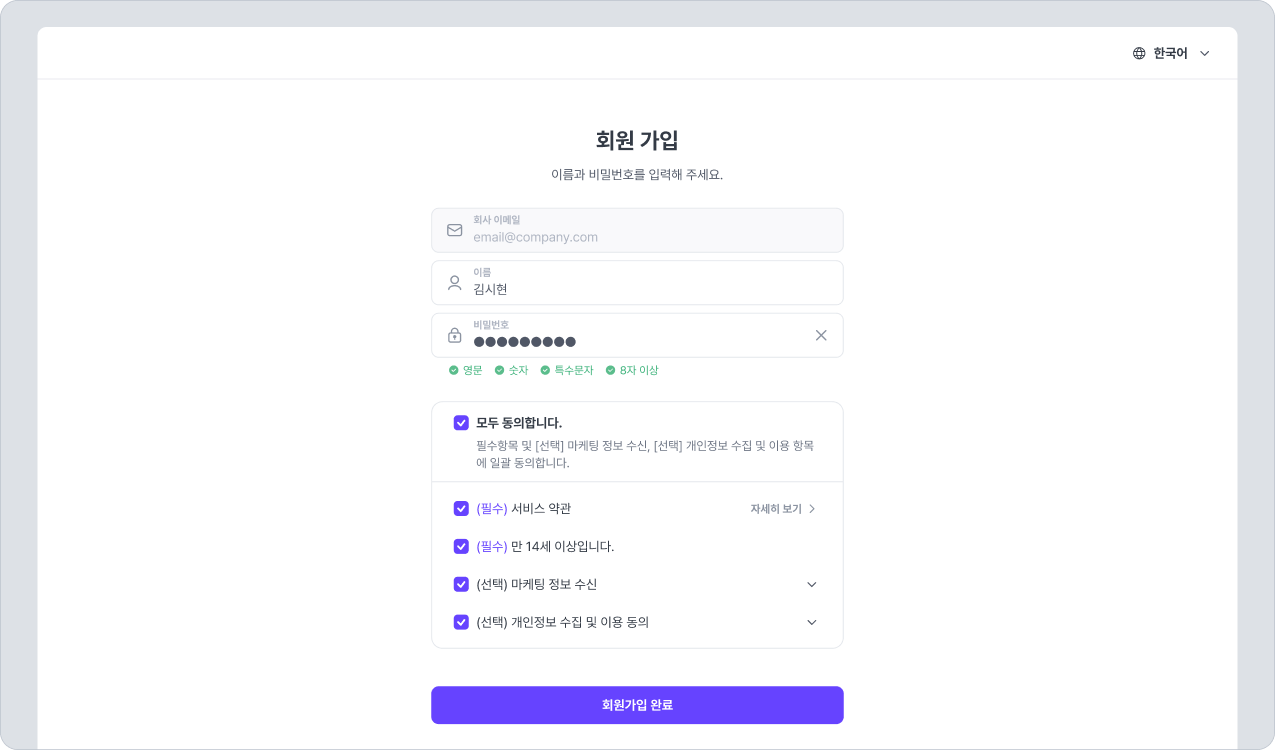Expand the 마케팅 정보 수신 details chevron
Image resolution: width=1275 pixels, height=750 pixels.
(x=812, y=585)
